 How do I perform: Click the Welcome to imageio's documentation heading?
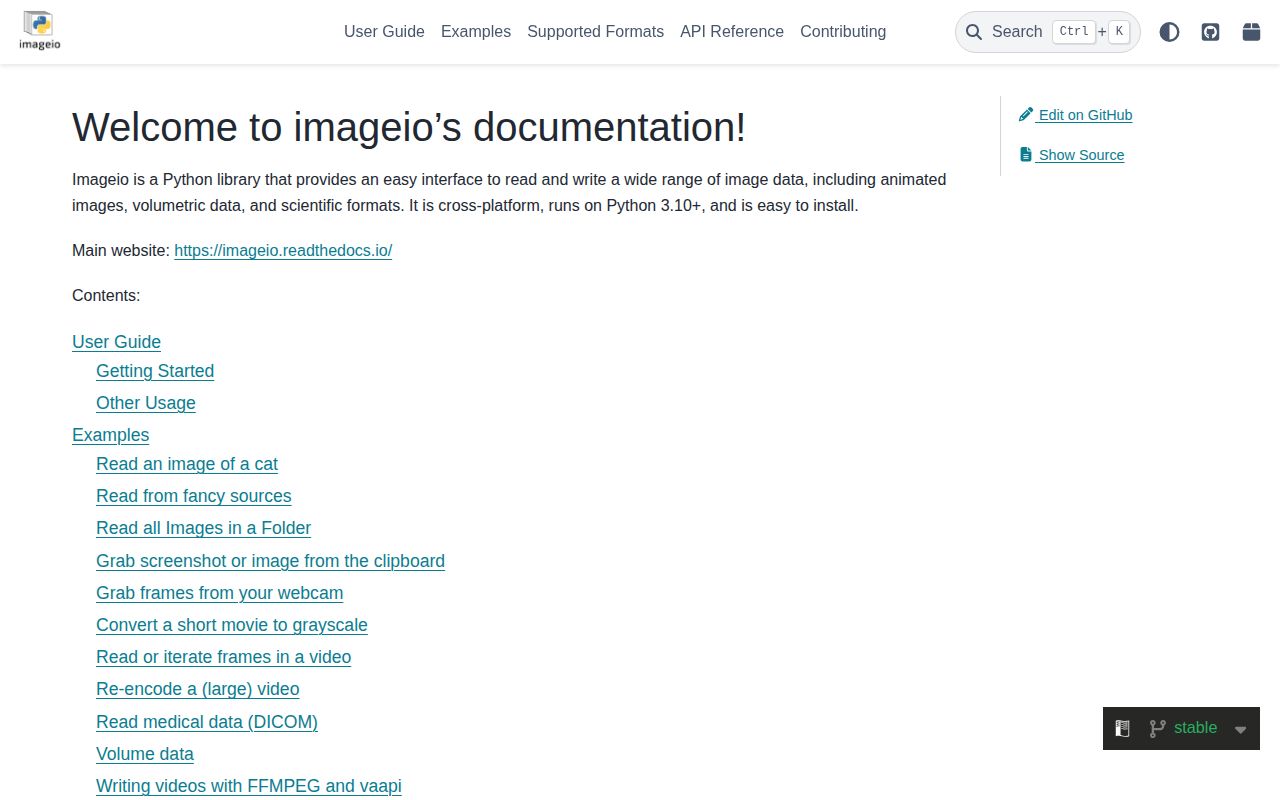point(409,128)
